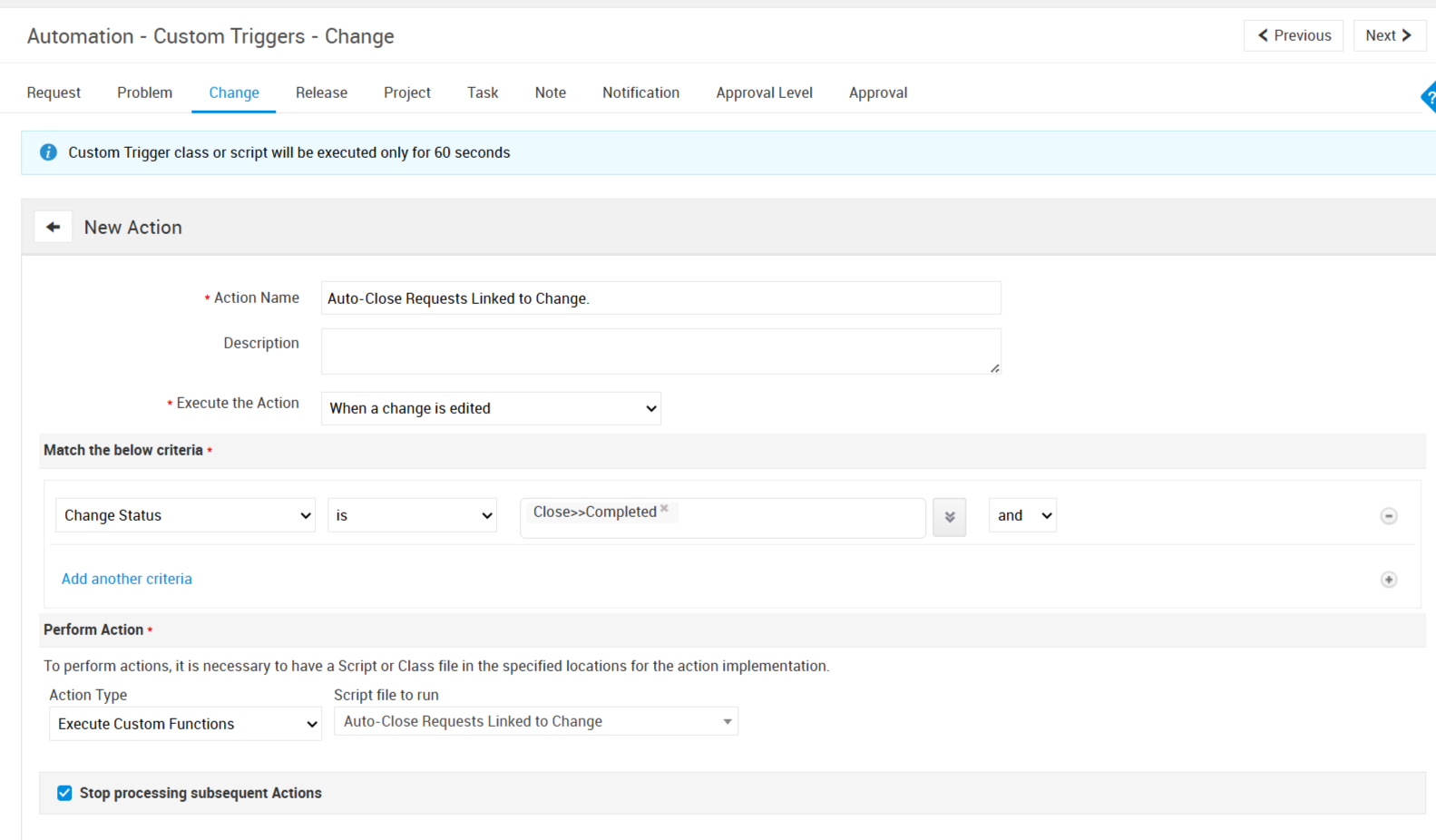Click the Previous button

click(x=1294, y=35)
